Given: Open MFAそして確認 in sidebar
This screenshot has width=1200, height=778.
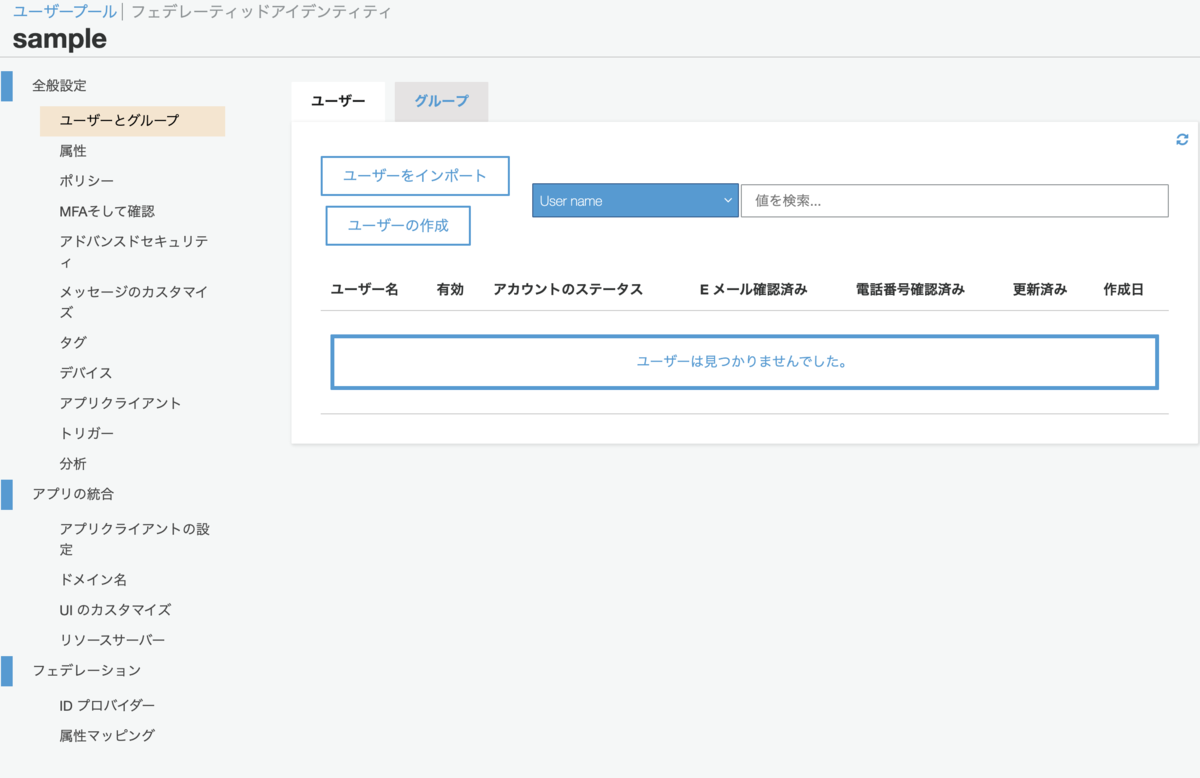Looking at the screenshot, I should [x=107, y=211].
